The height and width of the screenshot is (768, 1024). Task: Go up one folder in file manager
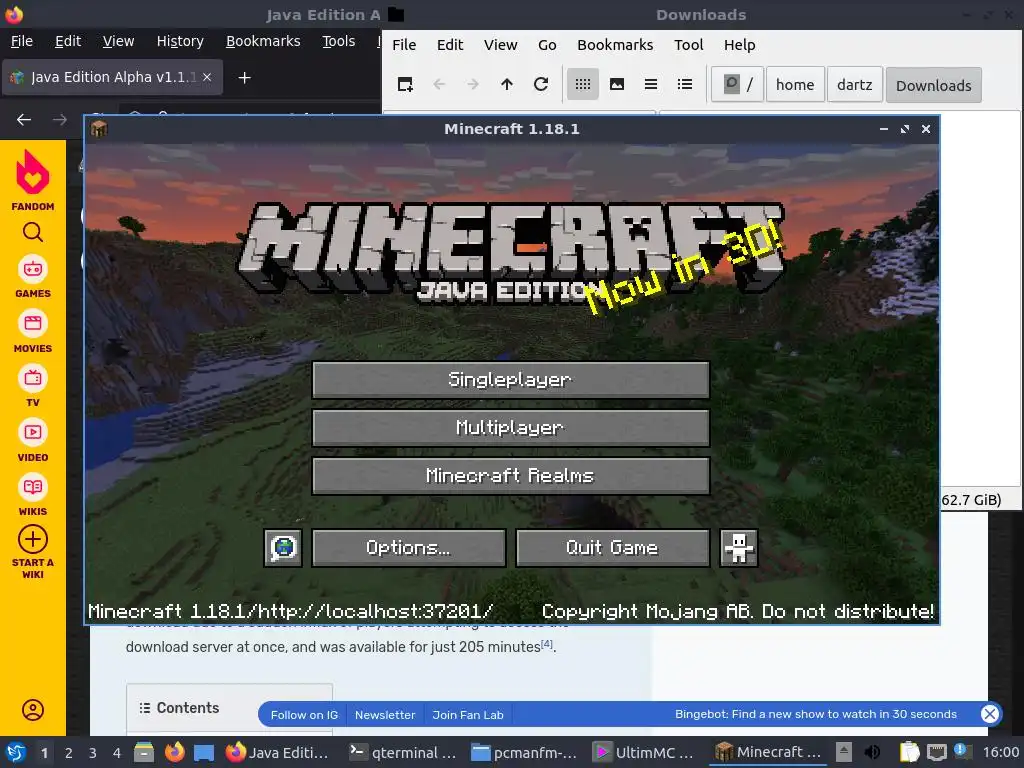(507, 84)
